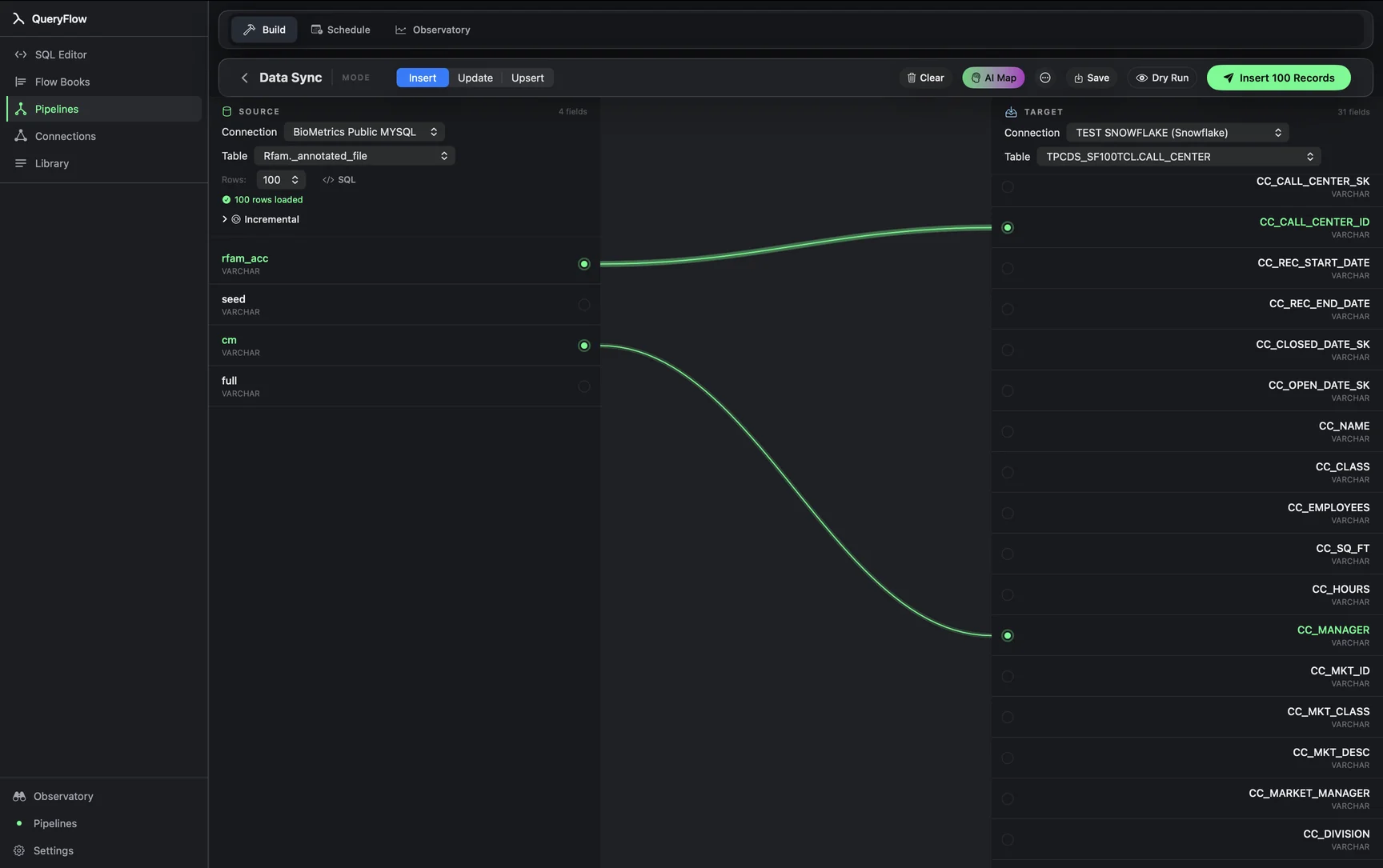Click Insert 100 Records button

1278,78
